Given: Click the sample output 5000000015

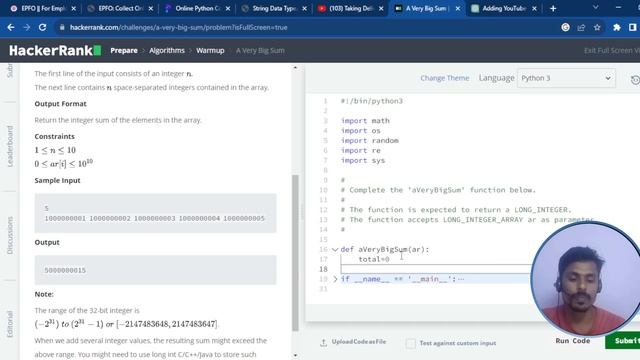Looking at the screenshot, I should pyautogui.click(x=65, y=270).
